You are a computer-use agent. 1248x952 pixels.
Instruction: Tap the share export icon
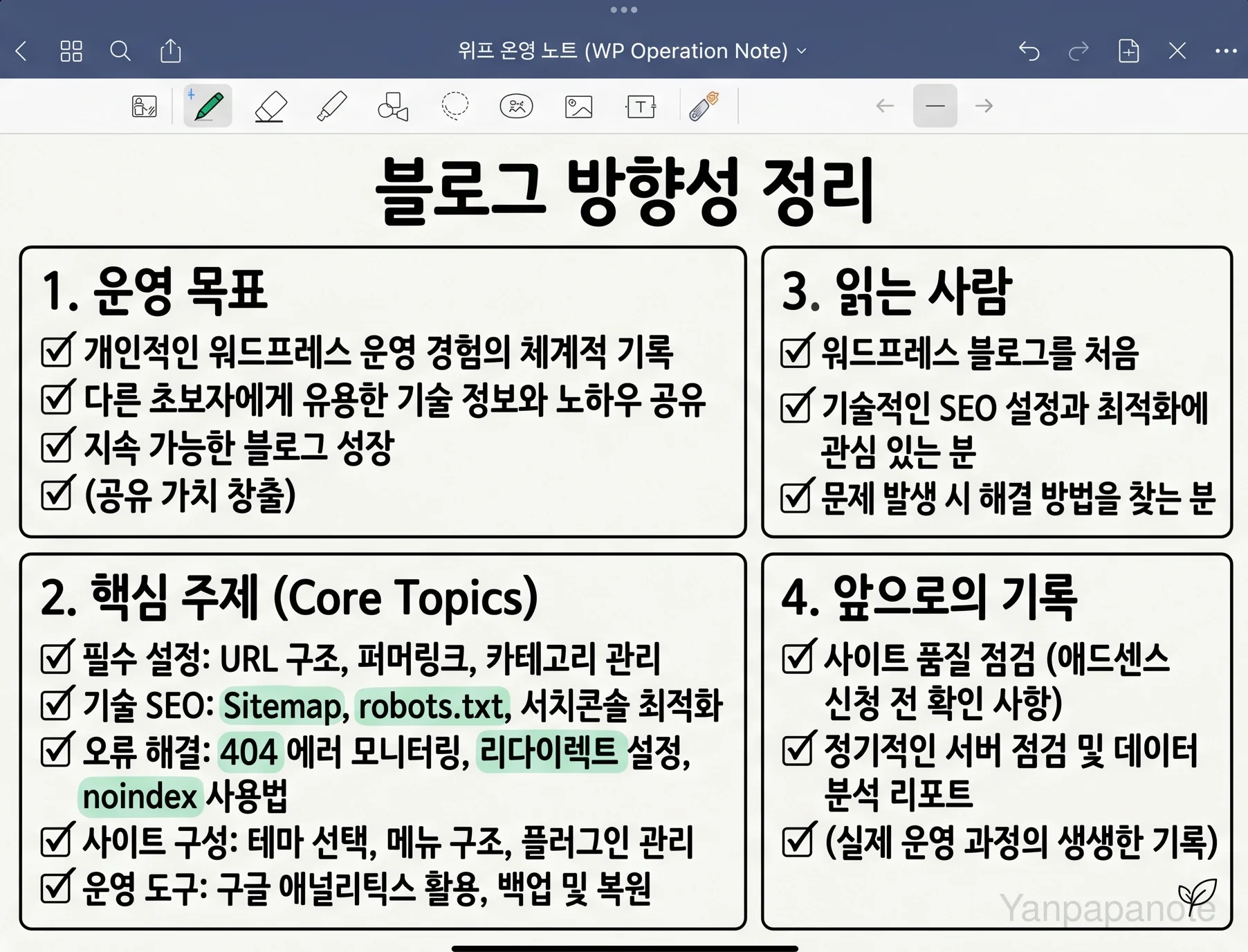pos(170,51)
